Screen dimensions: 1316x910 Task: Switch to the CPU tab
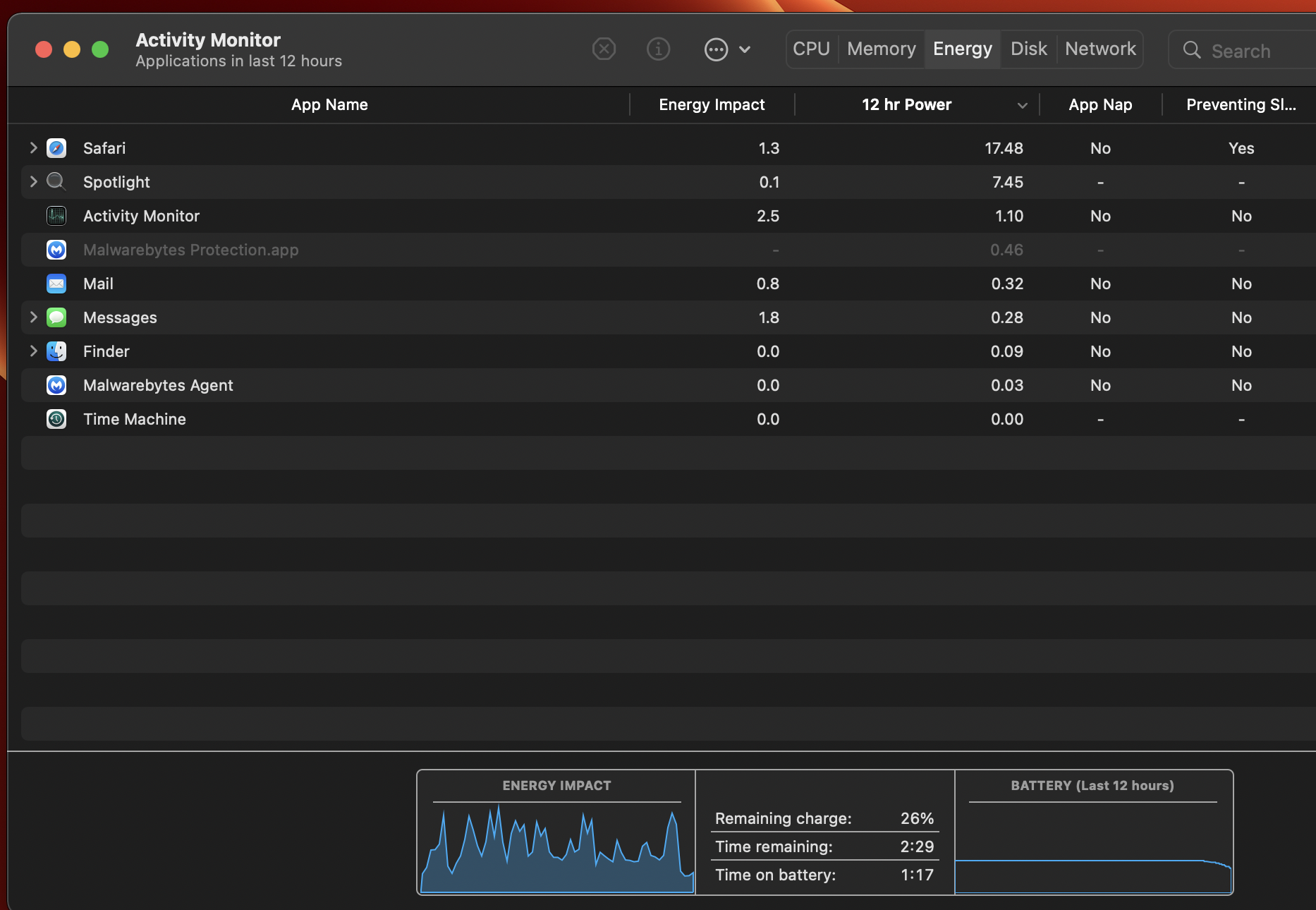[811, 49]
